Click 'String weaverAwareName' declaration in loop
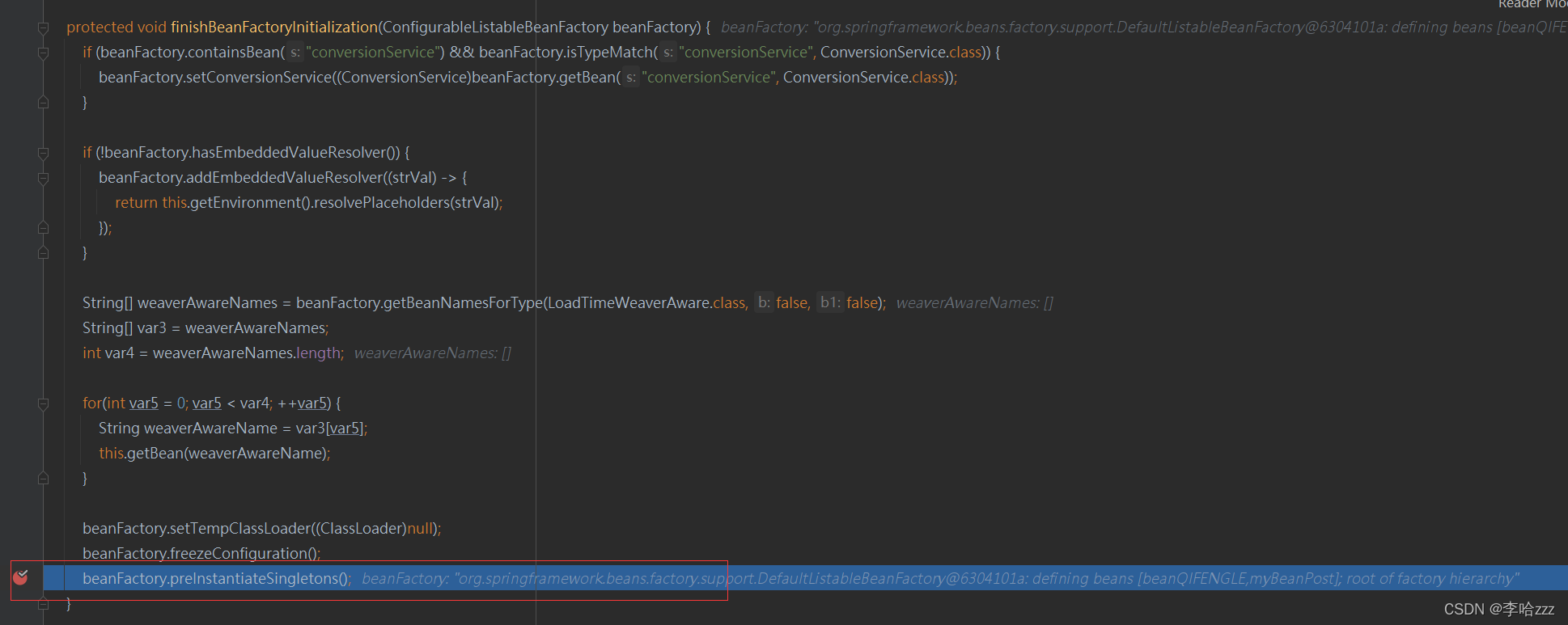 188,429
